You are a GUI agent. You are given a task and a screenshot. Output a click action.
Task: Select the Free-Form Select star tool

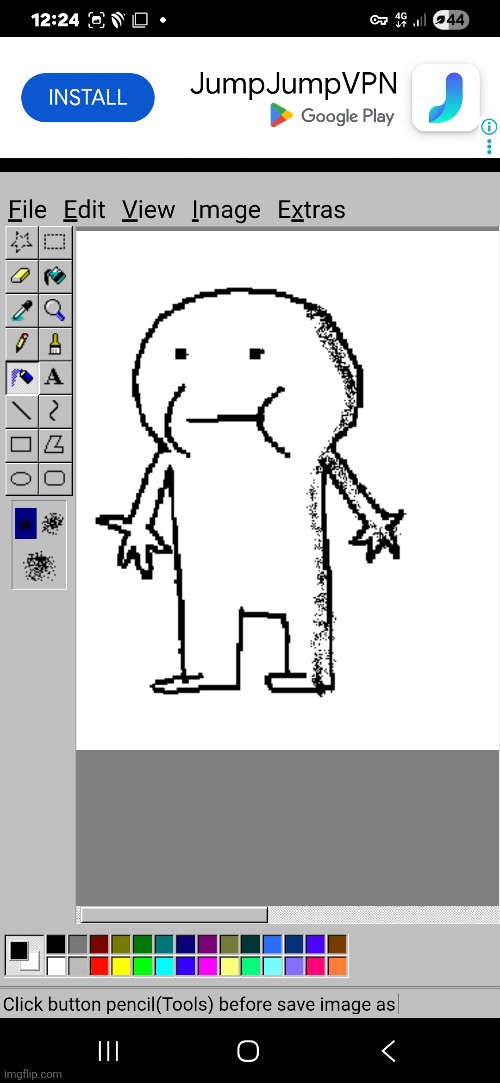click(22, 242)
